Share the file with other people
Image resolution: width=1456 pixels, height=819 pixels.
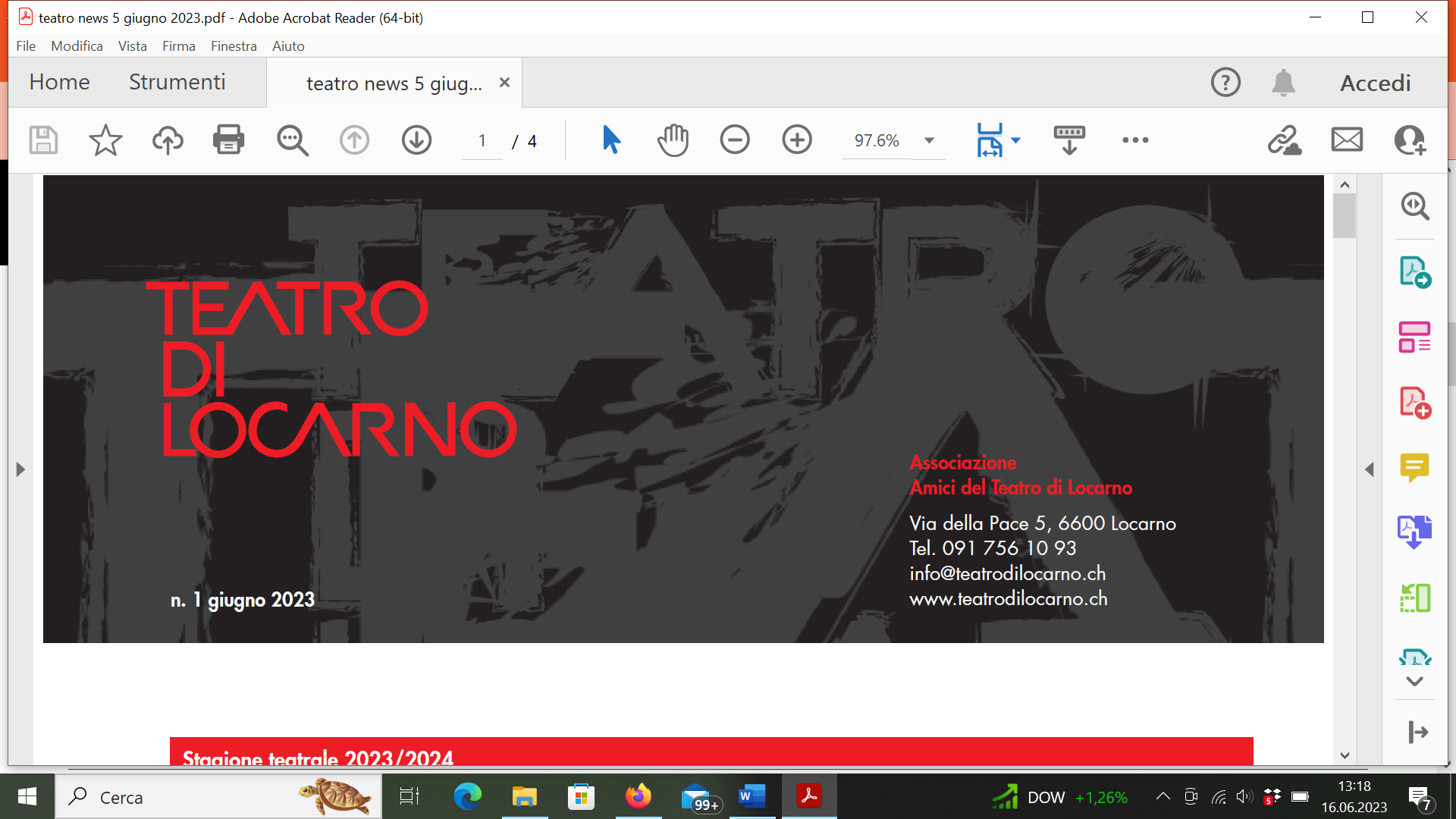tap(1410, 140)
